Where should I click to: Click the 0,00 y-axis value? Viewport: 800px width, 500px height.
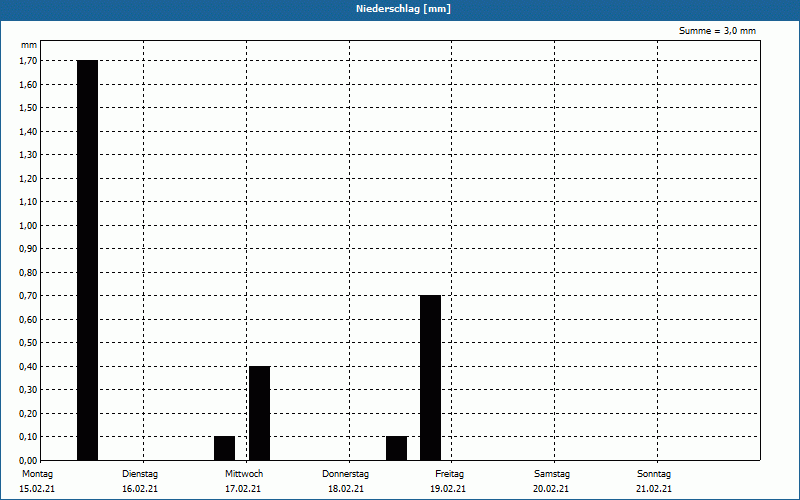28,460
